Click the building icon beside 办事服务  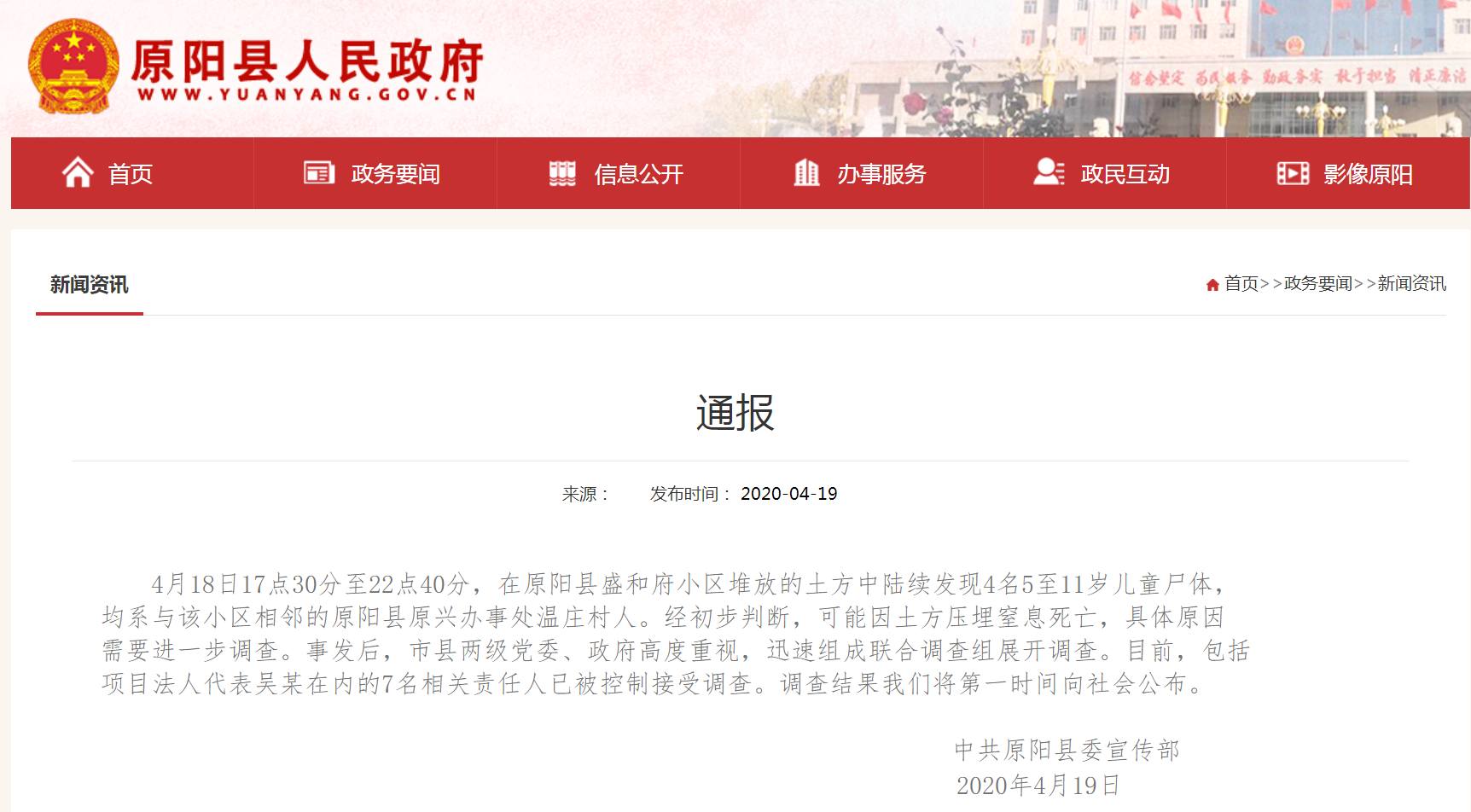pos(806,172)
